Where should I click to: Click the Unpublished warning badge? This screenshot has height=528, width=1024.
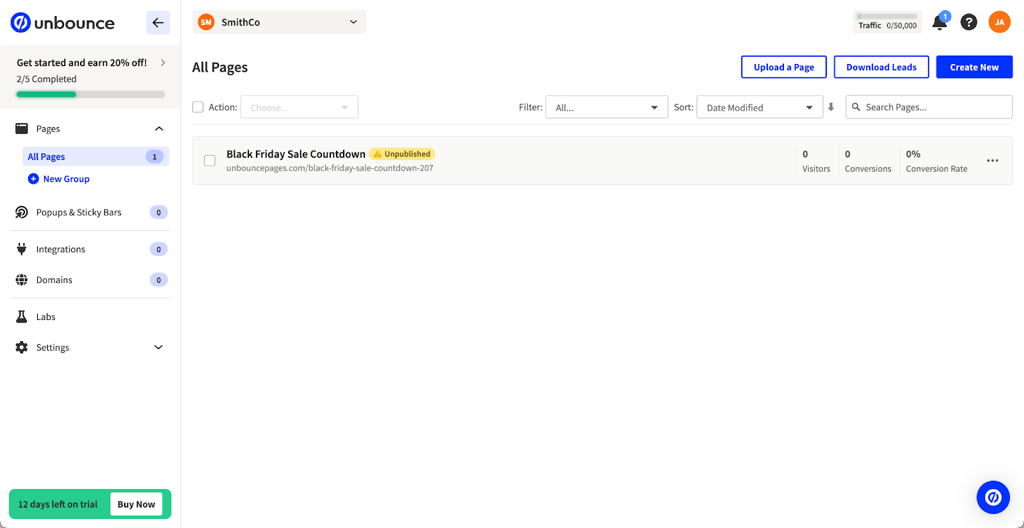pos(402,154)
